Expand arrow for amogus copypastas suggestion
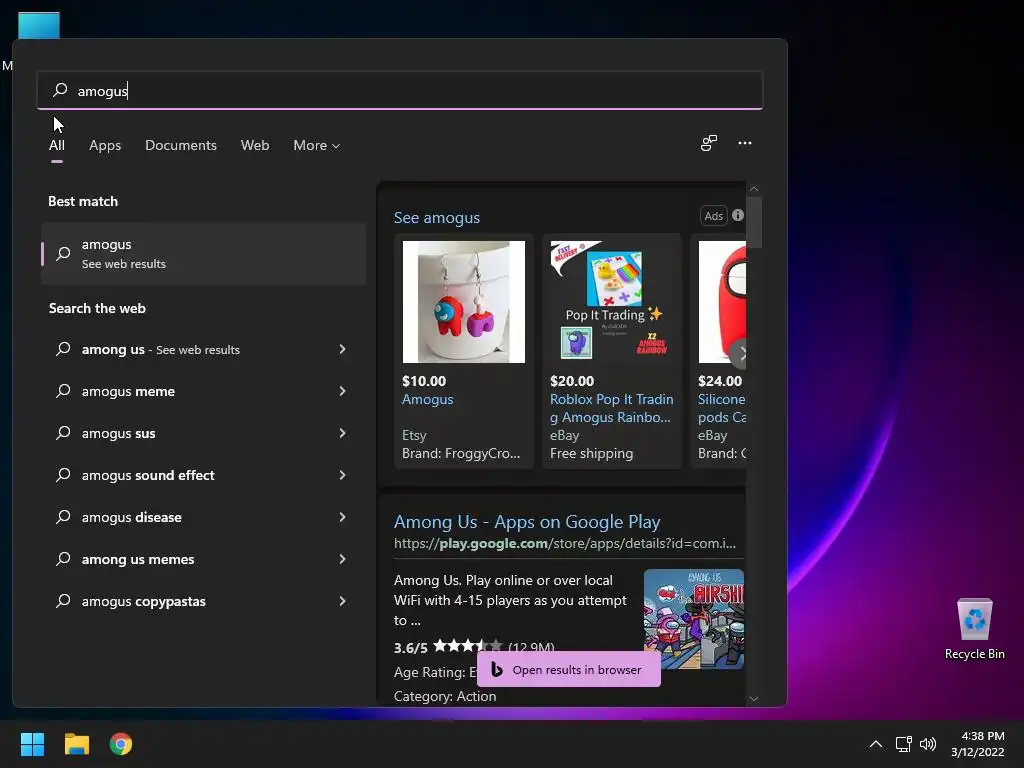This screenshot has width=1024, height=768. point(342,601)
